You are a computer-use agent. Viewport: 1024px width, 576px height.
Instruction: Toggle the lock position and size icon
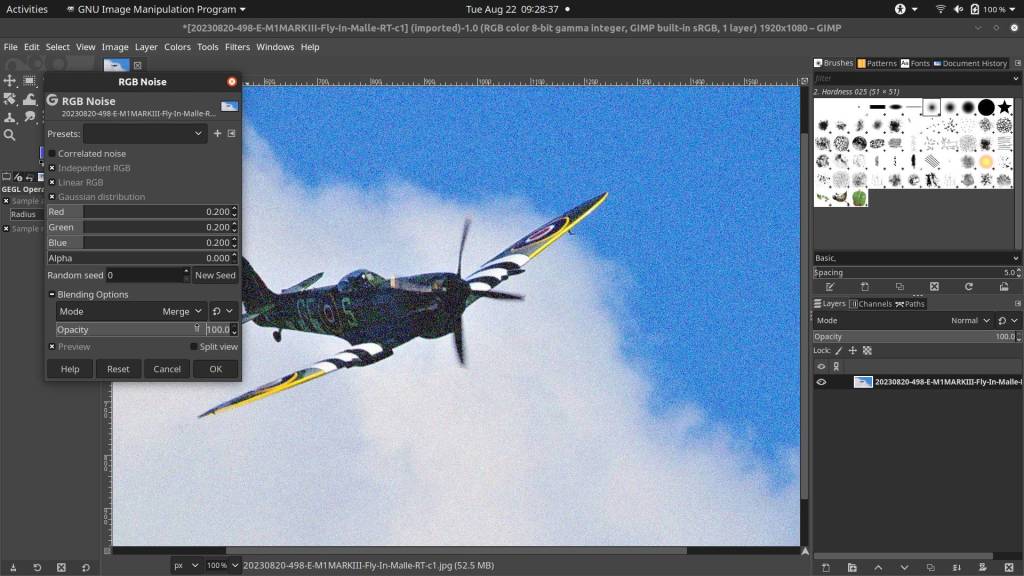(x=853, y=351)
